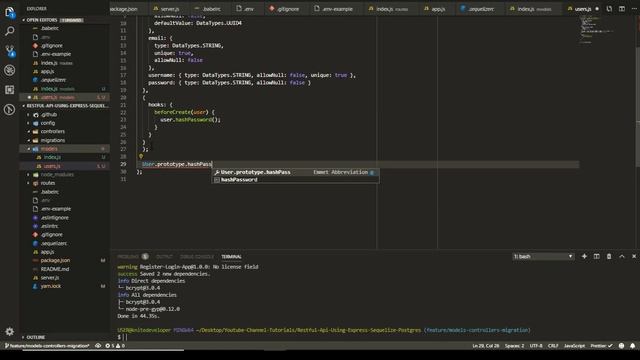Open the Manage gear menu
The height and width of the screenshot is (360, 640).
(x=9, y=331)
